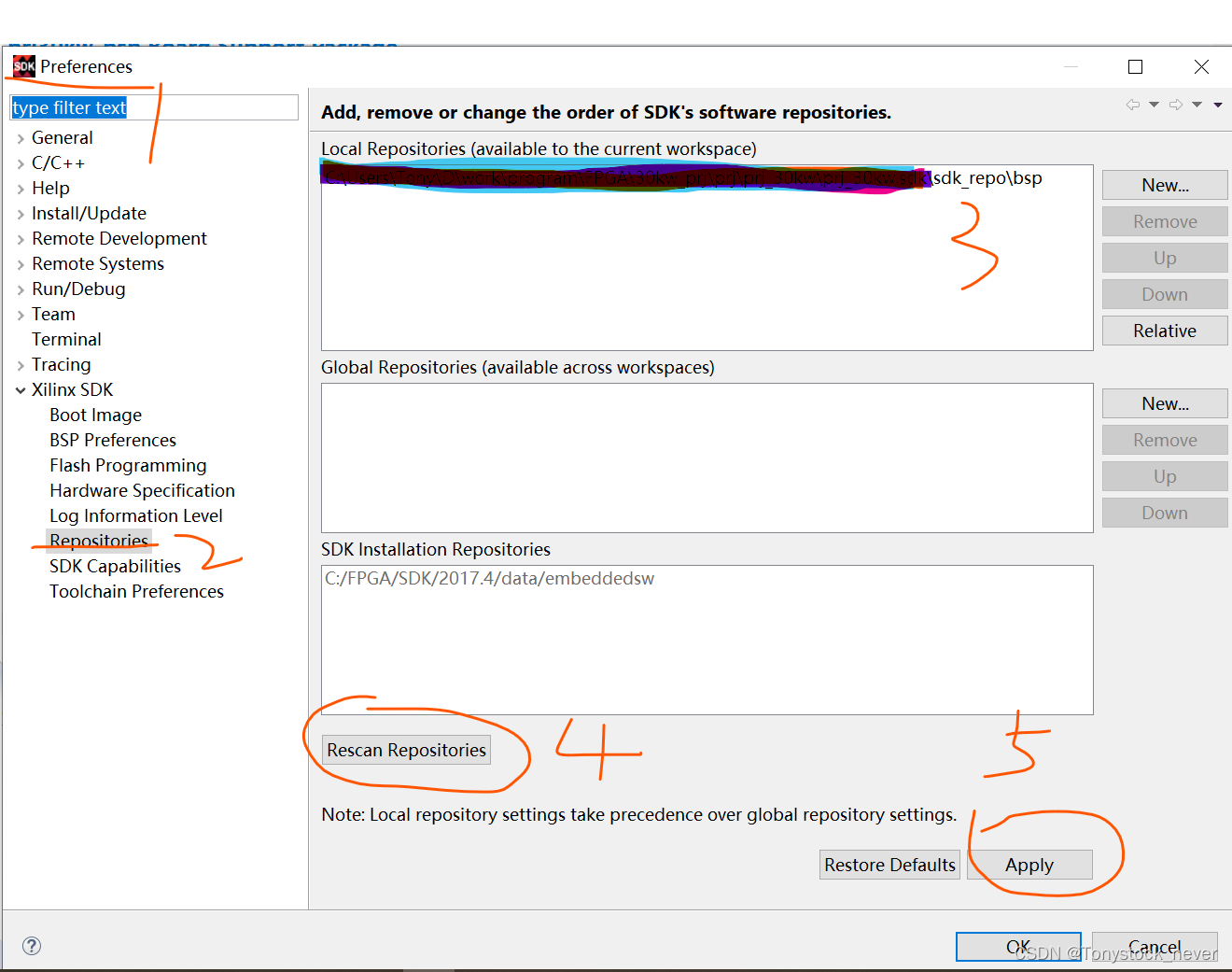Select Repositories in the tree
Image resolution: width=1232 pixels, height=972 pixels.
tap(99, 541)
